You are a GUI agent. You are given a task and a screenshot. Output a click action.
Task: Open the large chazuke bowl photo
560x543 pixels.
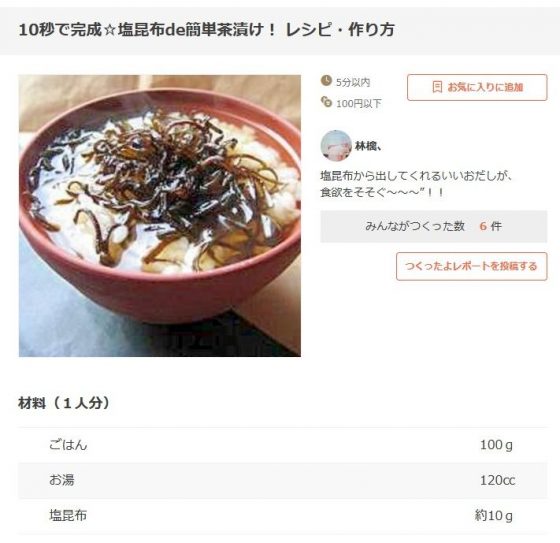coord(160,215)
